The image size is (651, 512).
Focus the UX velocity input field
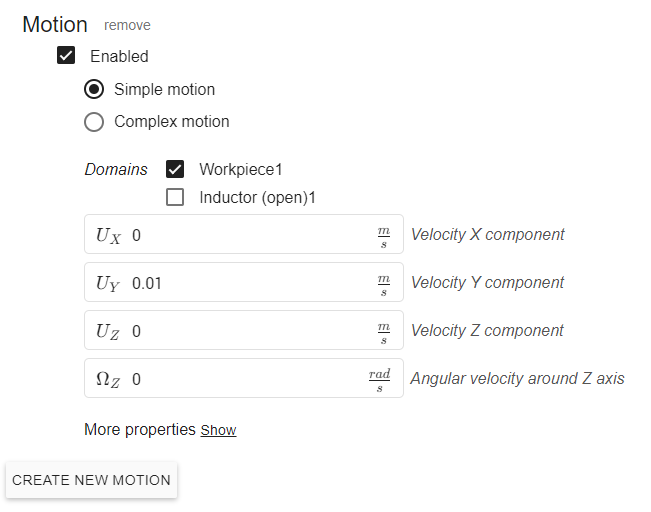pos(245,235)
